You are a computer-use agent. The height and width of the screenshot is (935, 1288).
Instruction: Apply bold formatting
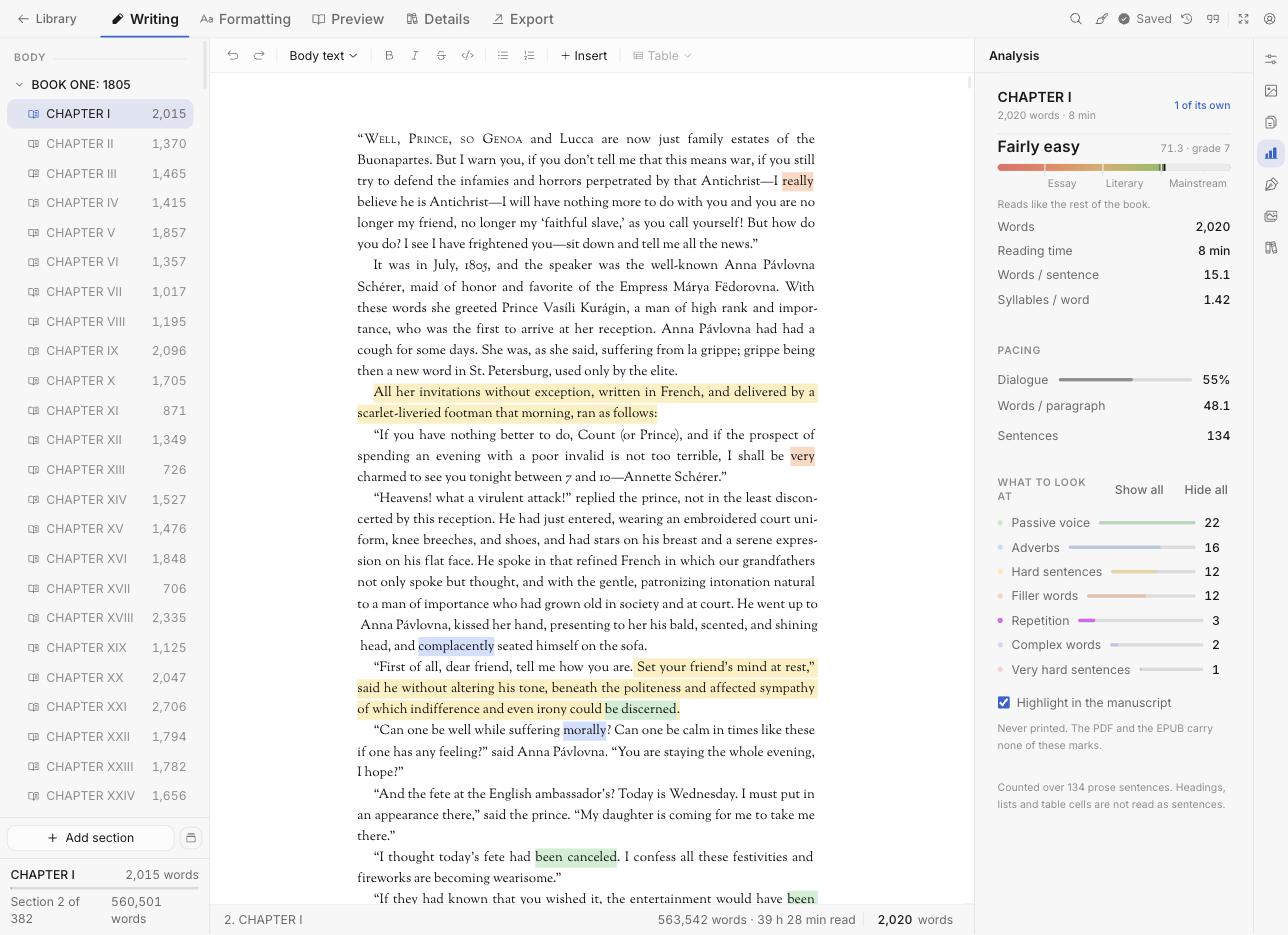point(389,56)
